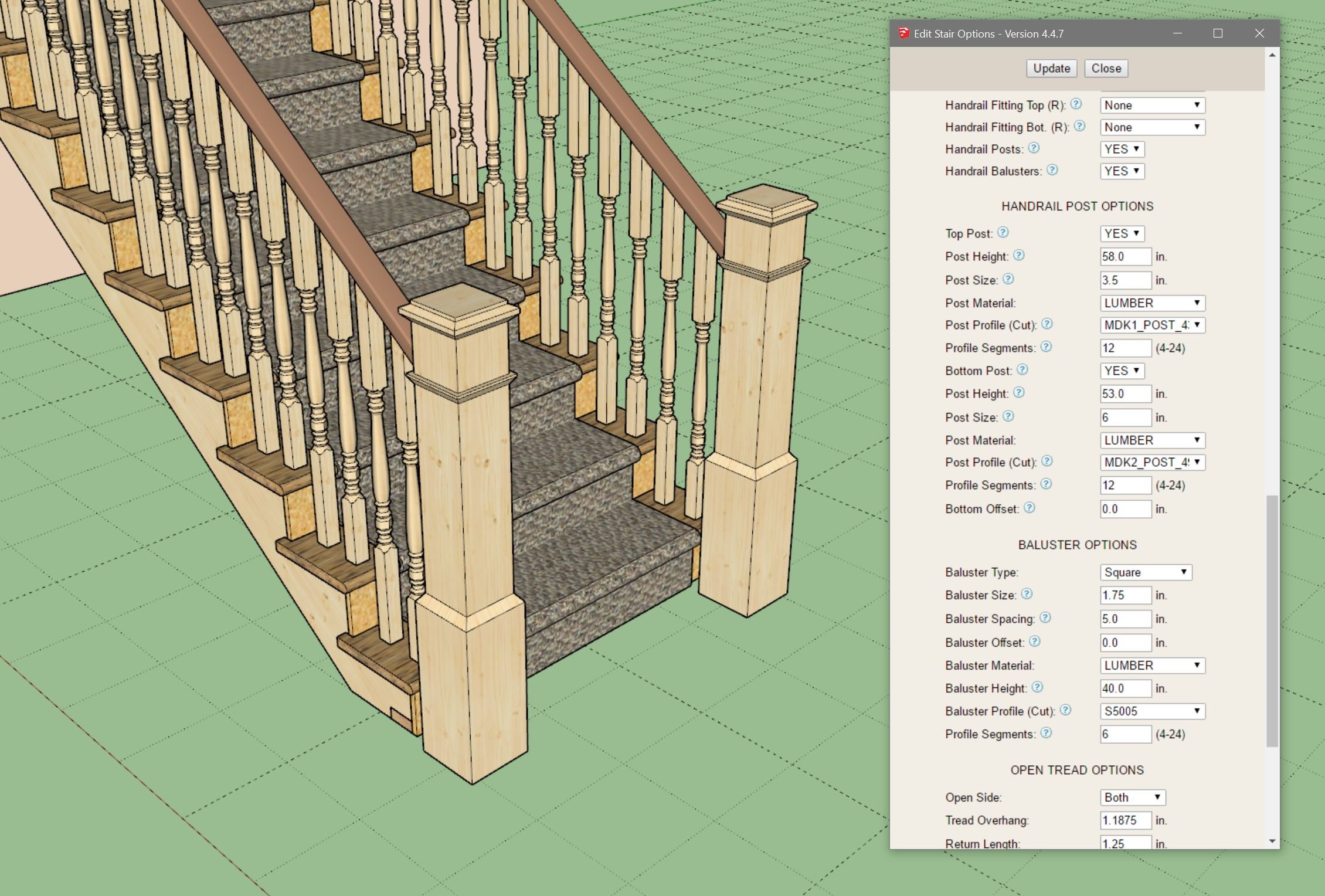
Task: Open MDK2_POST bottom Post Profile dropdown
Action: coord(1152,462)
